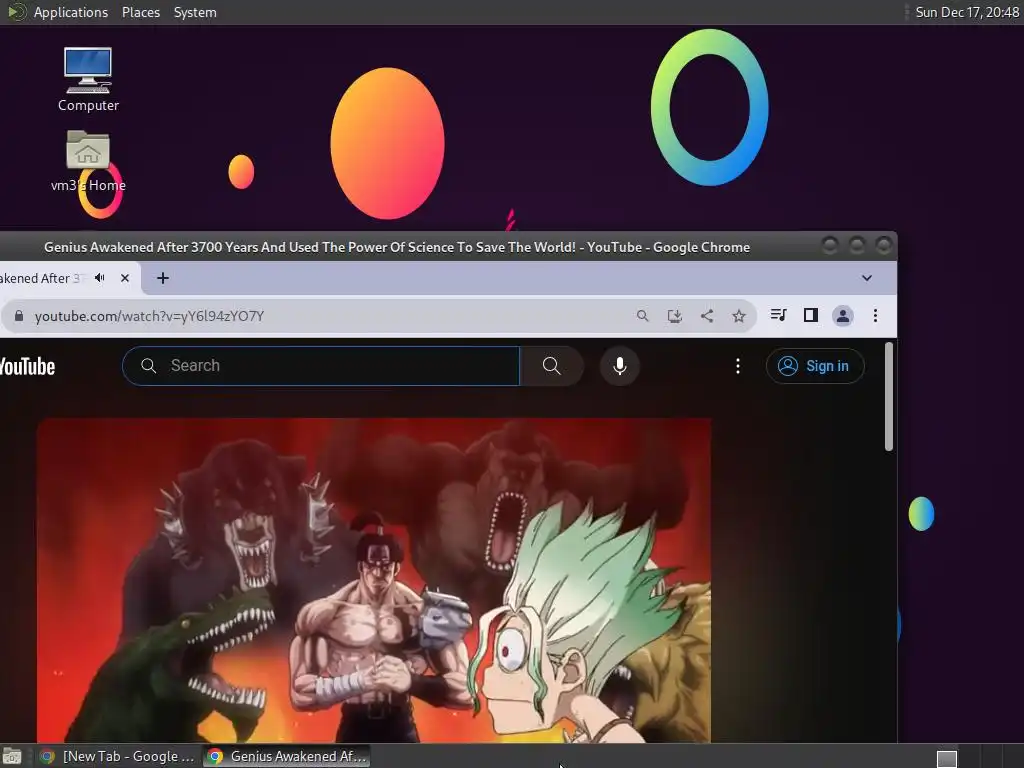
Task: Click the Chrome window title bar text
Action: pyautogui.click(x=397, y=248)
